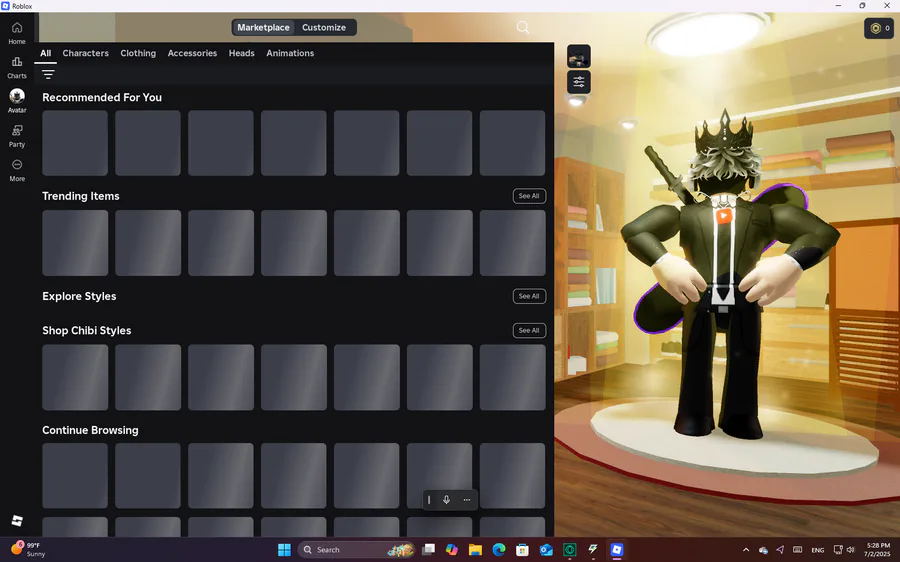Open the volume control in system tray
This screenshot has height=562, width=900.
click(851, 550)
